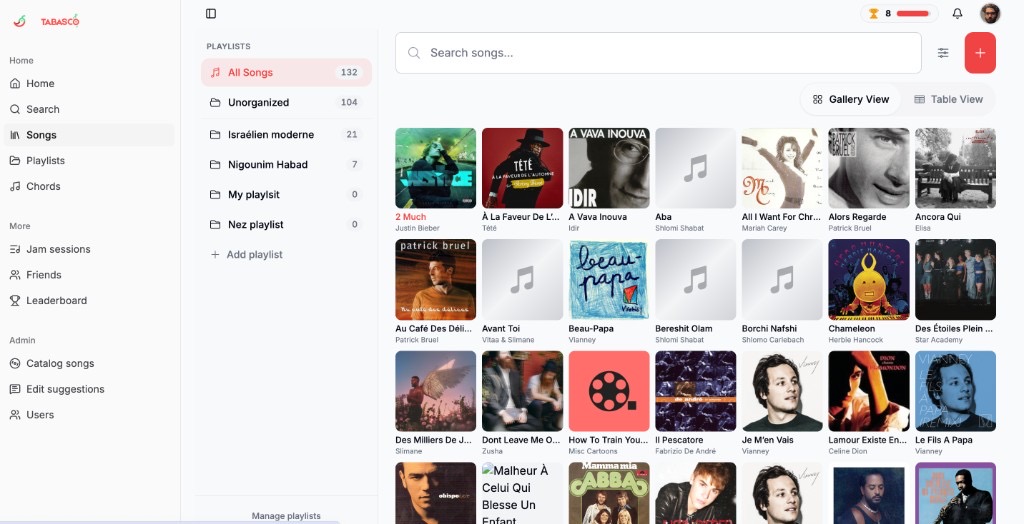Click the Jam sessions icon
1024x524 pixels.
(15, 250)
